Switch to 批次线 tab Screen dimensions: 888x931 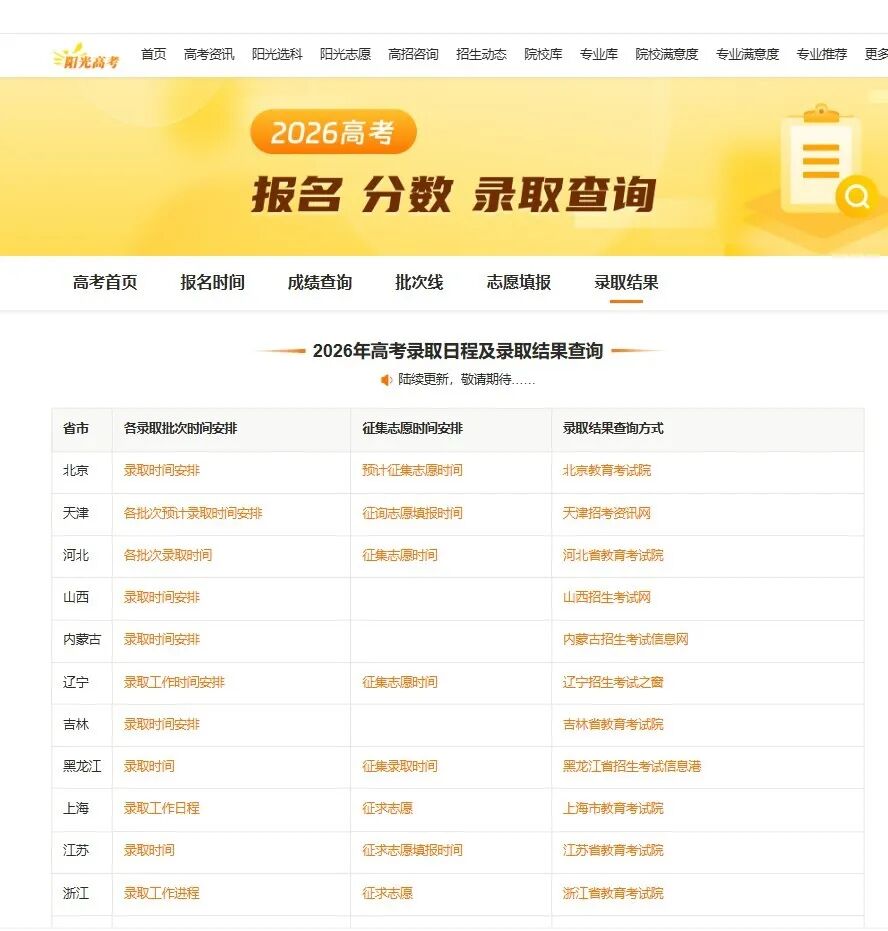pos(419,282)
